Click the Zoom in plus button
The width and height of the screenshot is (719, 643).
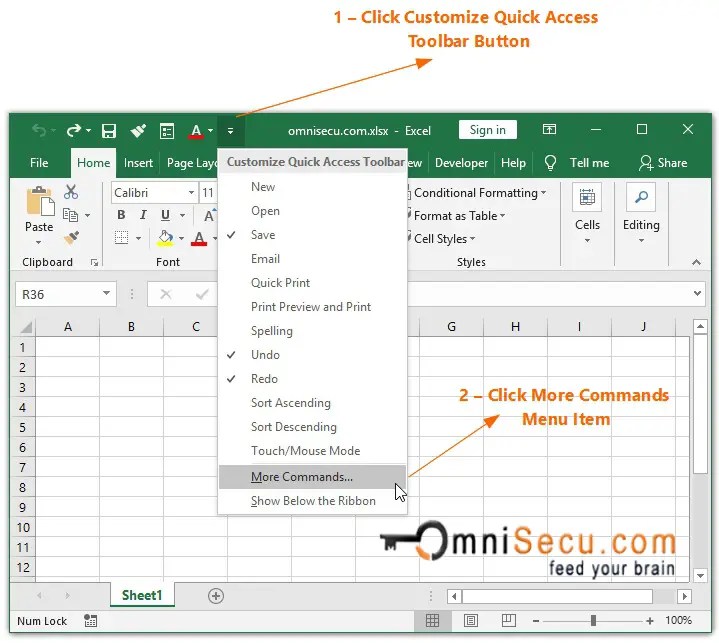pyautogui.click(x=650, y=621)
